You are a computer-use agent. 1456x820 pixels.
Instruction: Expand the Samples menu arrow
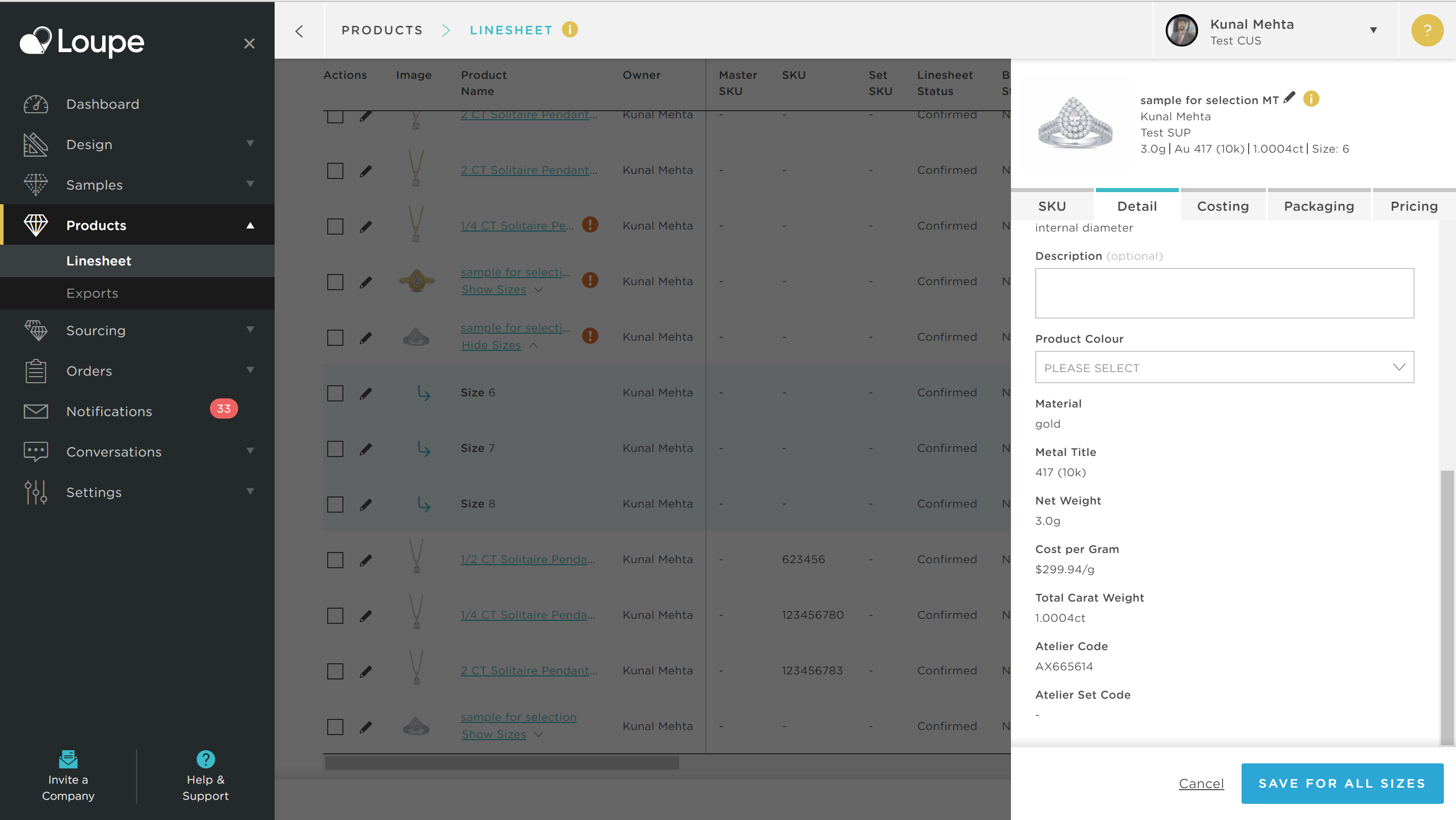click(250, 184)
